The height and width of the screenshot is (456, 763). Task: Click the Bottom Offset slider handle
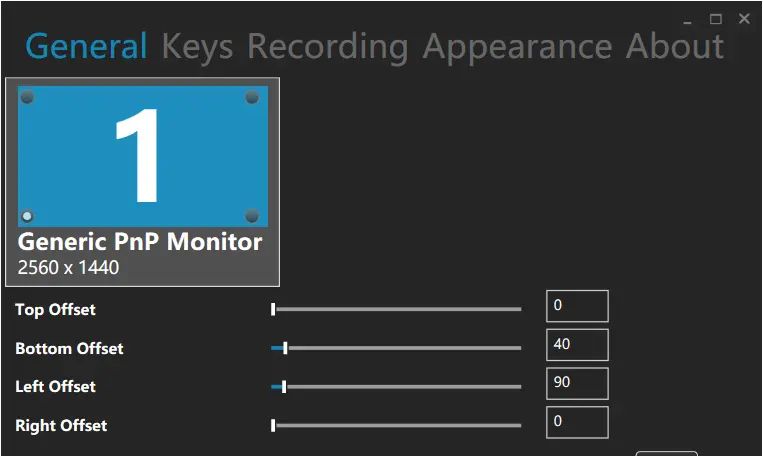coord(286,348)
